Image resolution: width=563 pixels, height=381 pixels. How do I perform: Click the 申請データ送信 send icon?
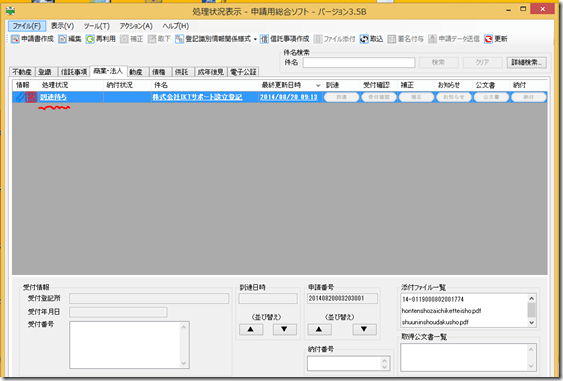433,39
